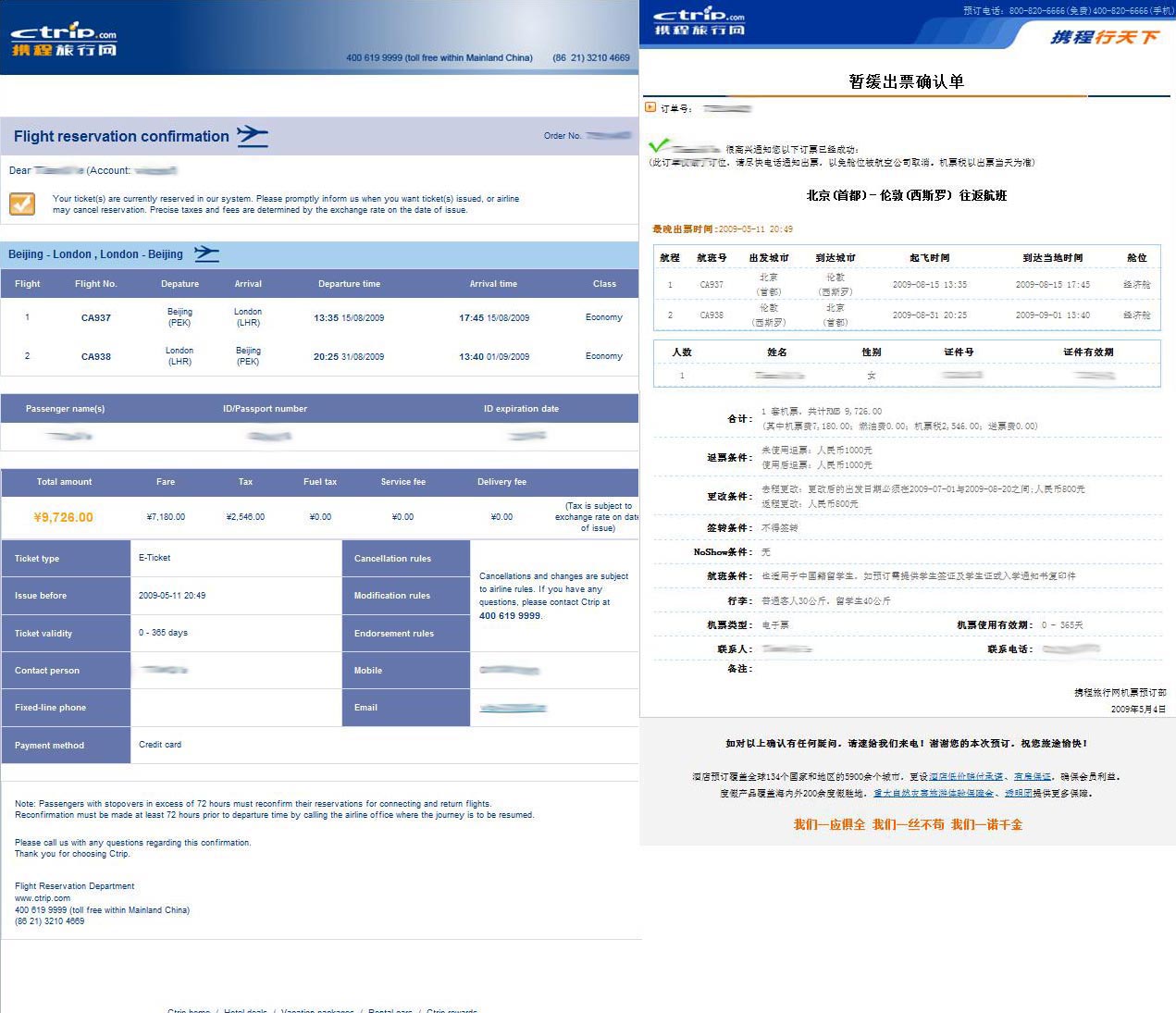Select the Beijing - London , London - Beijing heading

95,254
